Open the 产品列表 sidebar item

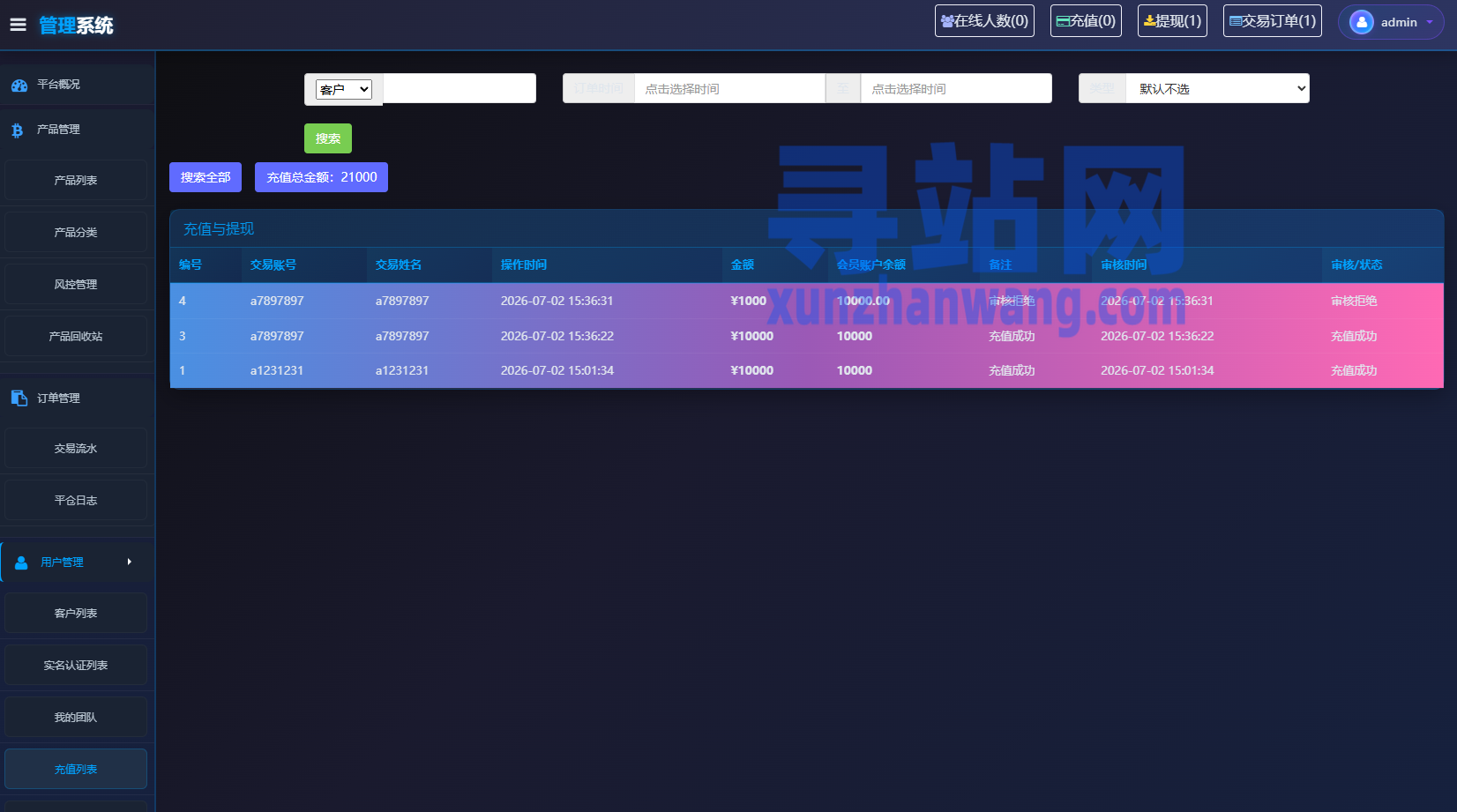click(x=76, y=180)
